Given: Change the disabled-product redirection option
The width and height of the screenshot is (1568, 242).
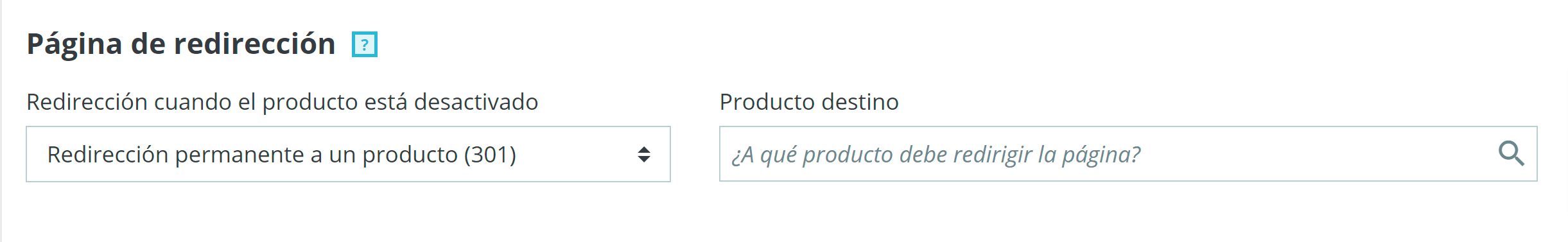Looking at the screenshot, I should tap(348, 154).
